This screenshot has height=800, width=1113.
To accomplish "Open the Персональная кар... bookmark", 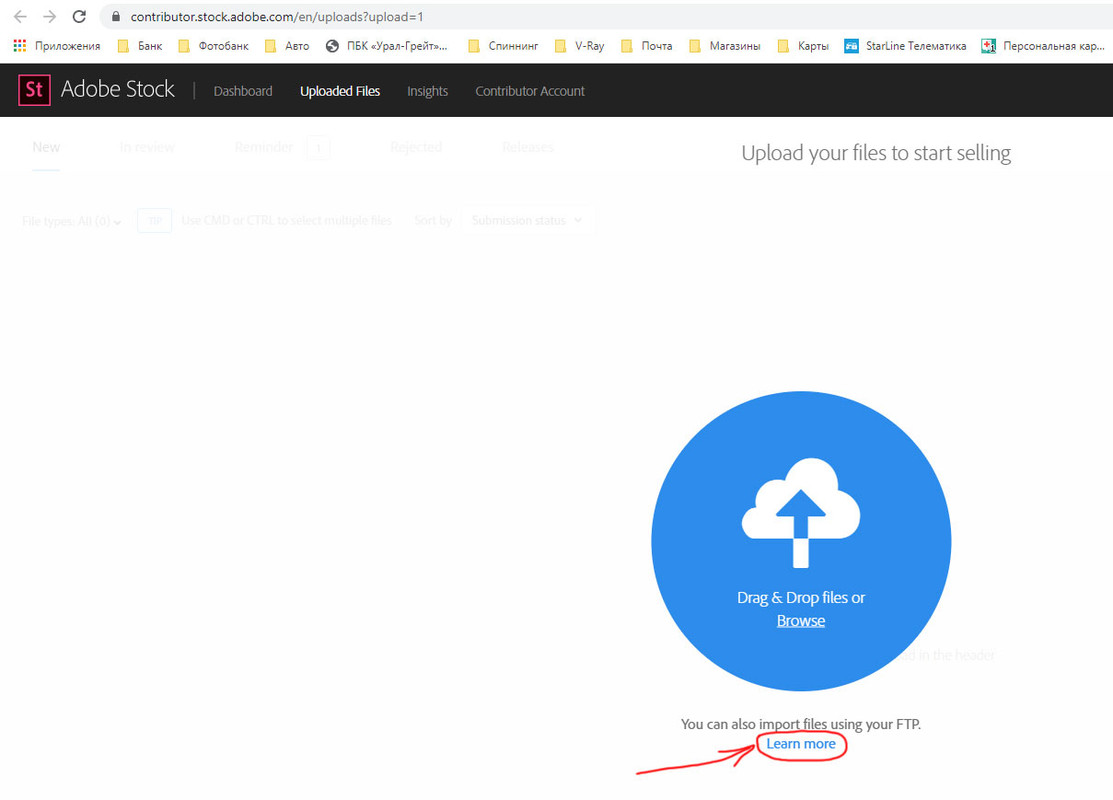I will coord(1043,46).
